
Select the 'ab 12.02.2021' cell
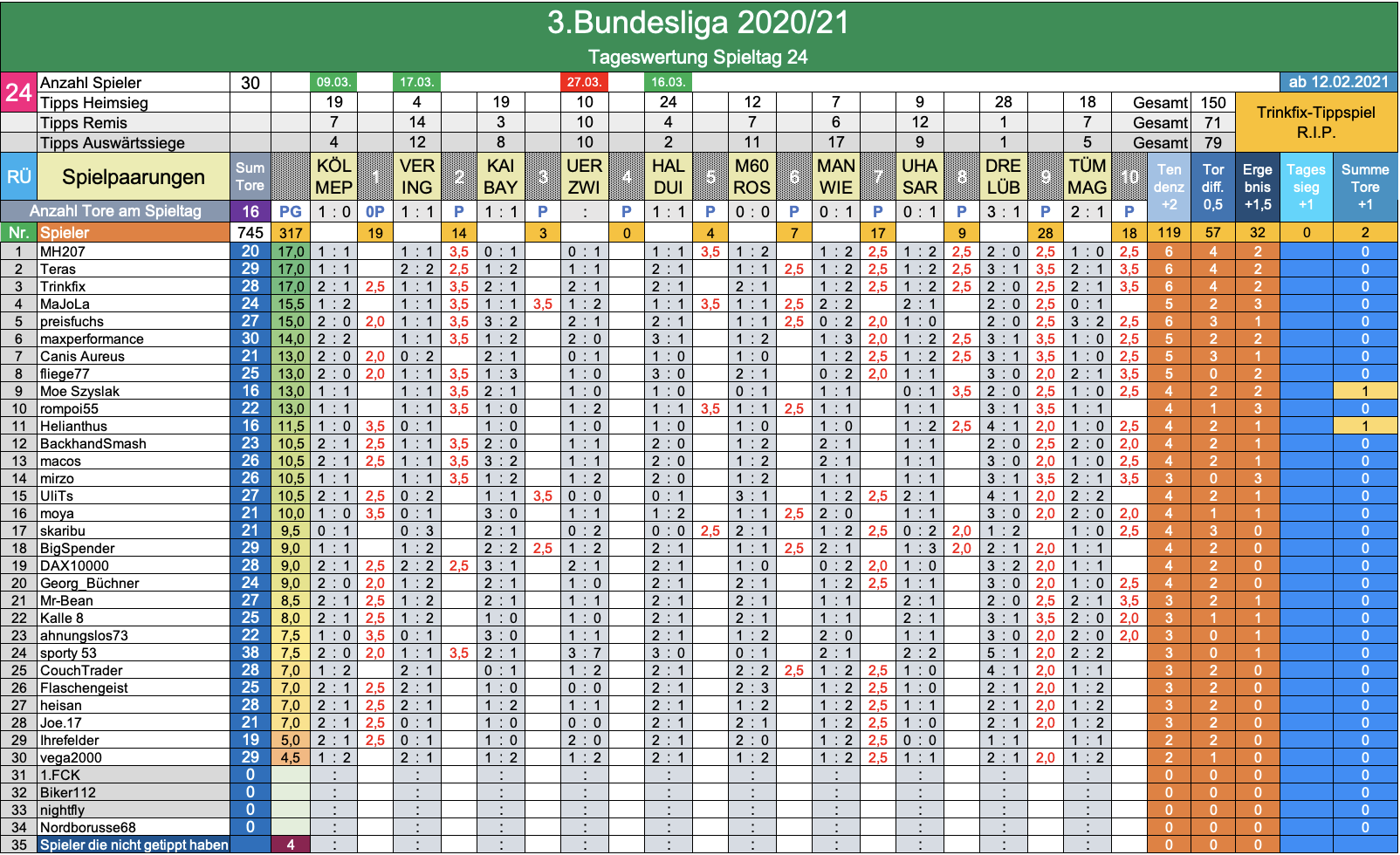[1339, 82]
